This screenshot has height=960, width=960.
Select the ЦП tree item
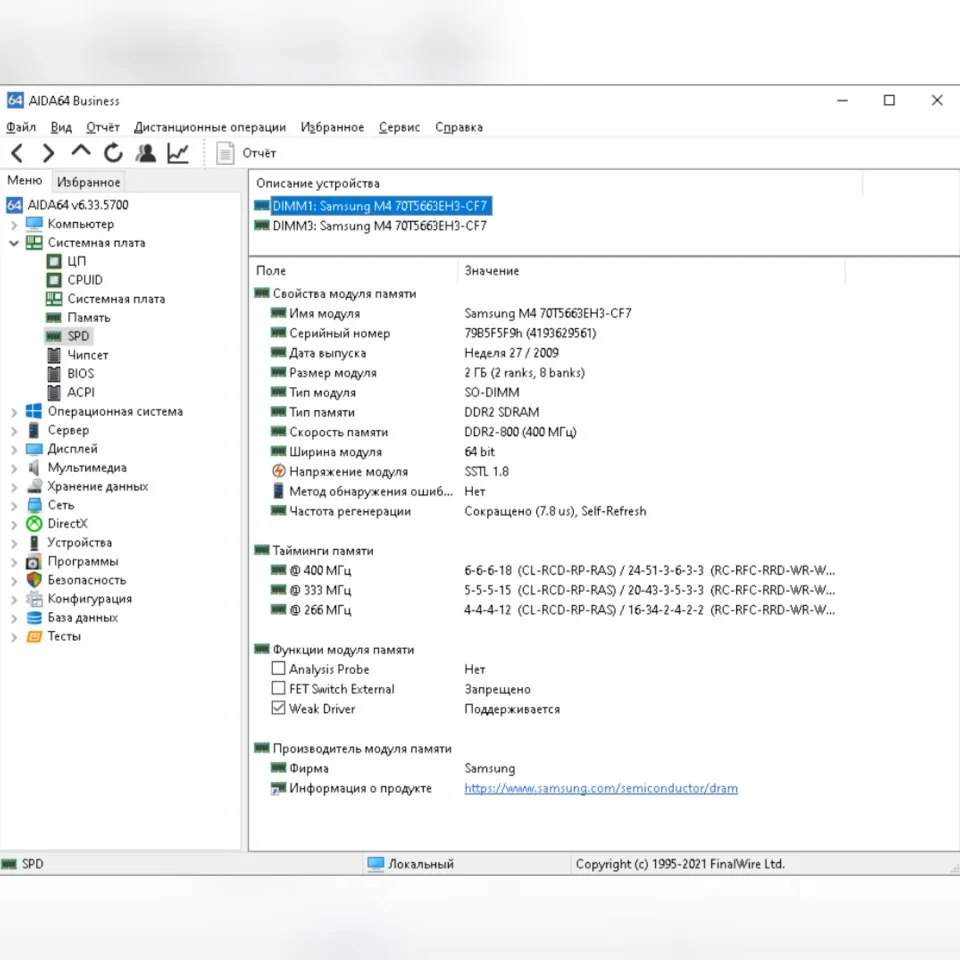click(76, 261)
